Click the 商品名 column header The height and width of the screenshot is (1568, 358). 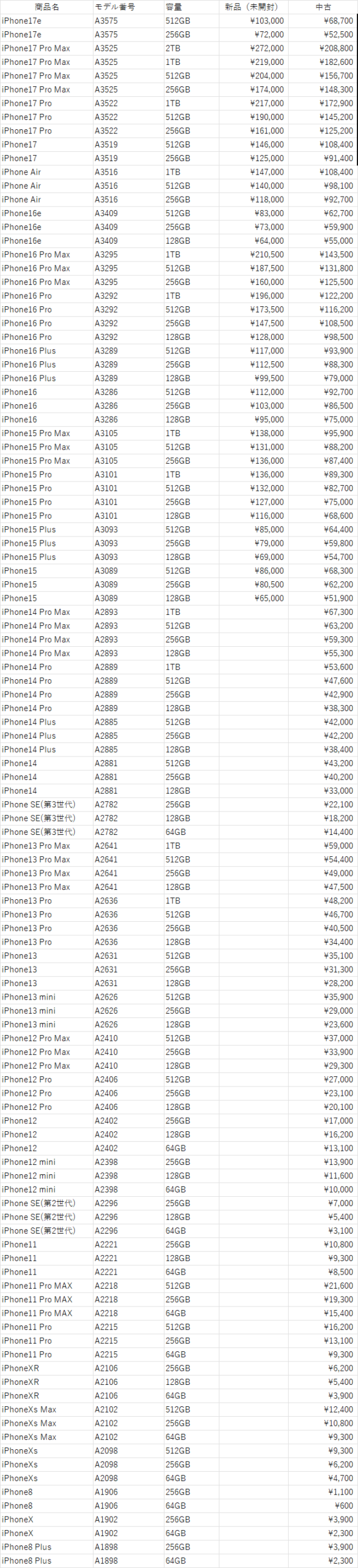click(x=47, y=7)
